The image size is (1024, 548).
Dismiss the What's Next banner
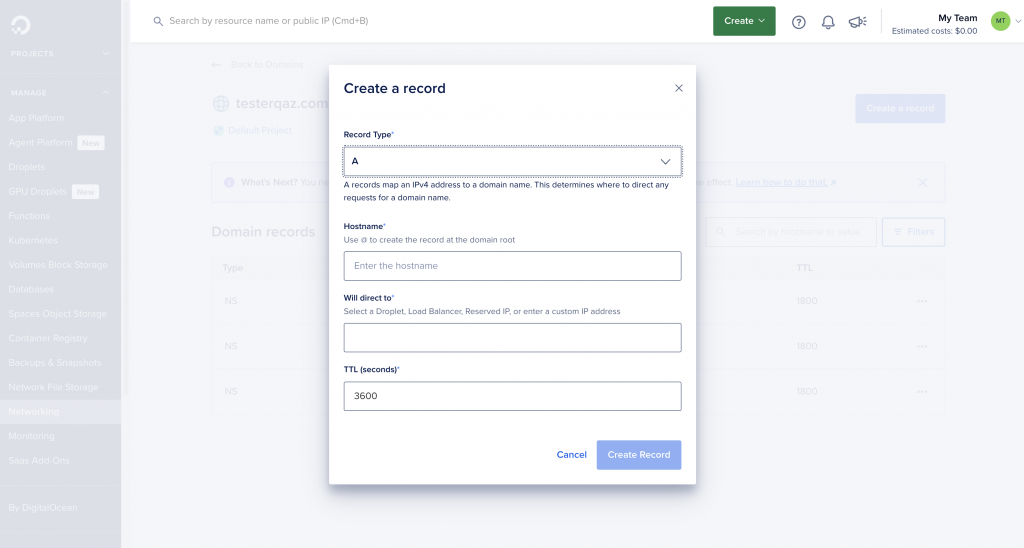(x=922, y=183)
